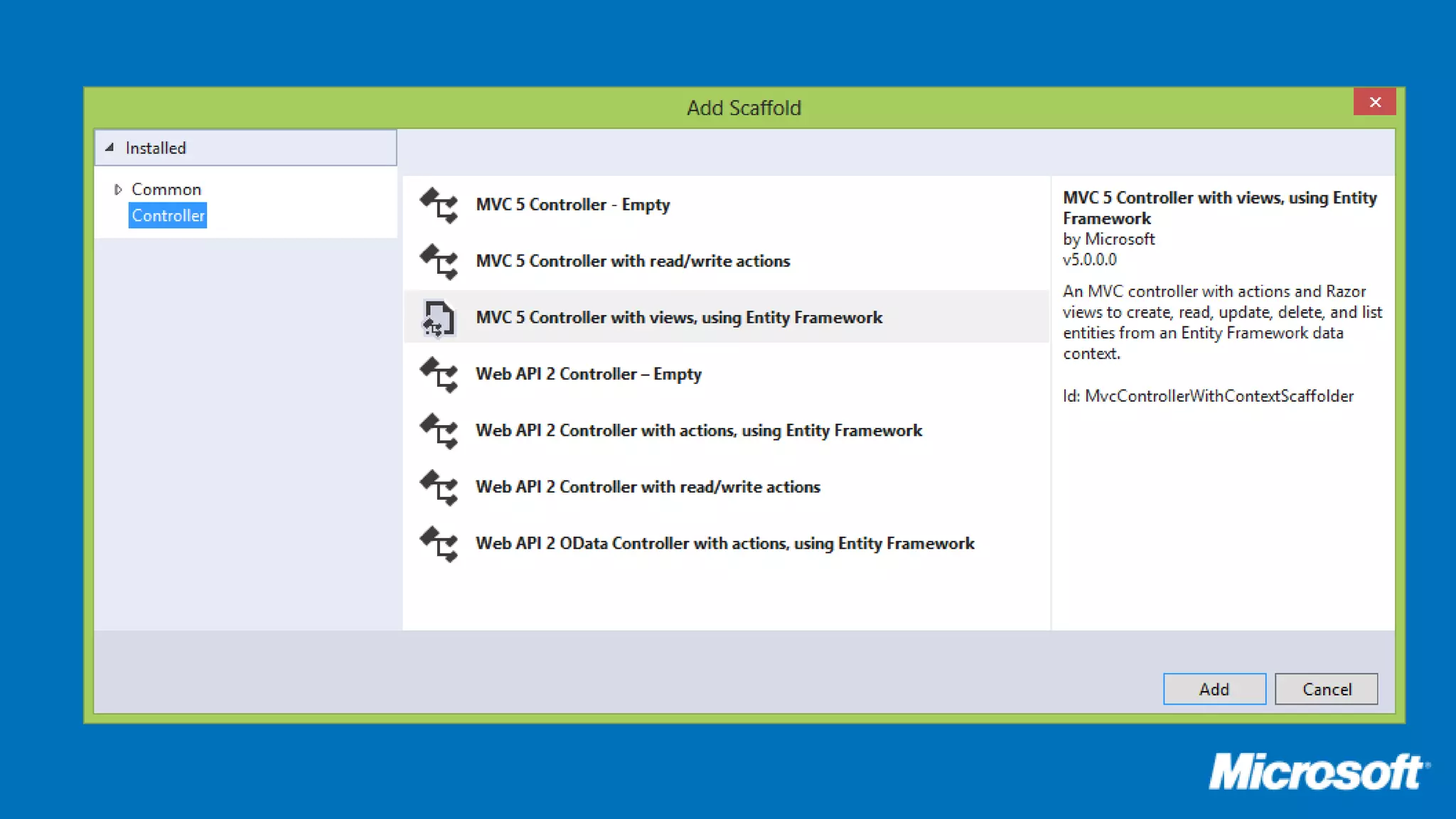
Task: Click the Web API 2 Entity Framework actions icon
Action: point(439,431)
